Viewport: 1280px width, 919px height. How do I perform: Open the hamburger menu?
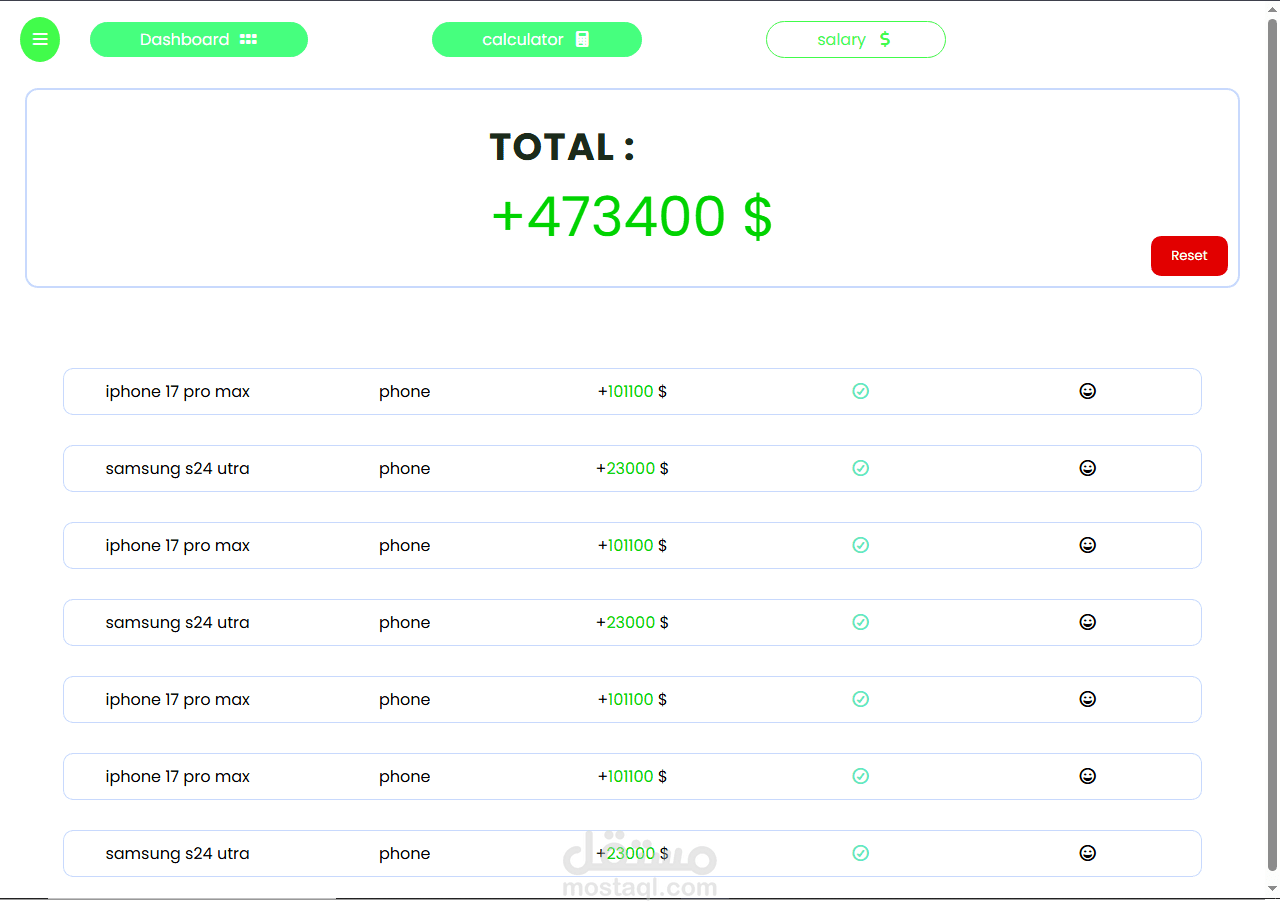[40, 40]
